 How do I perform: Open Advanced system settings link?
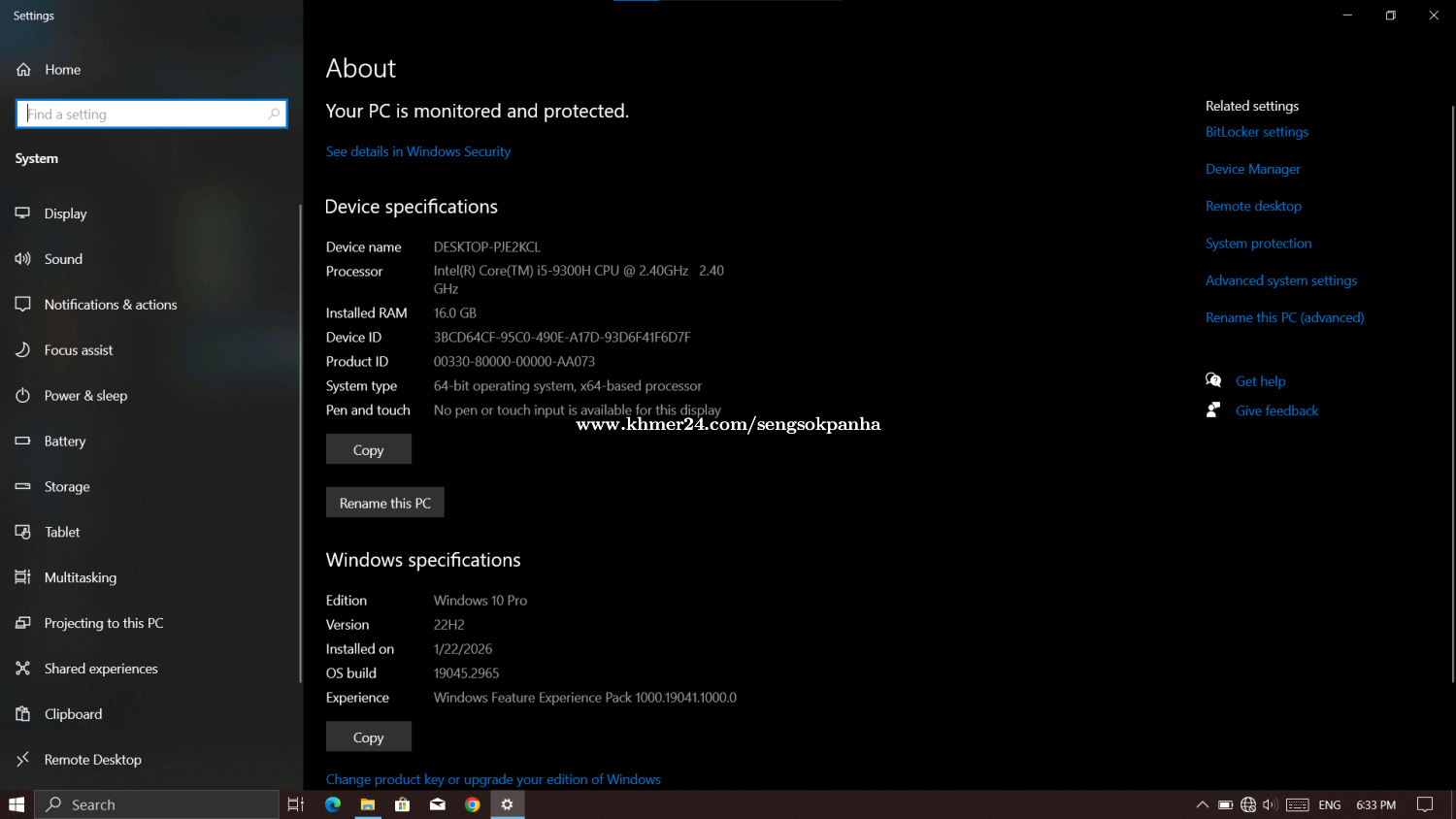[x=1280, y=280]
